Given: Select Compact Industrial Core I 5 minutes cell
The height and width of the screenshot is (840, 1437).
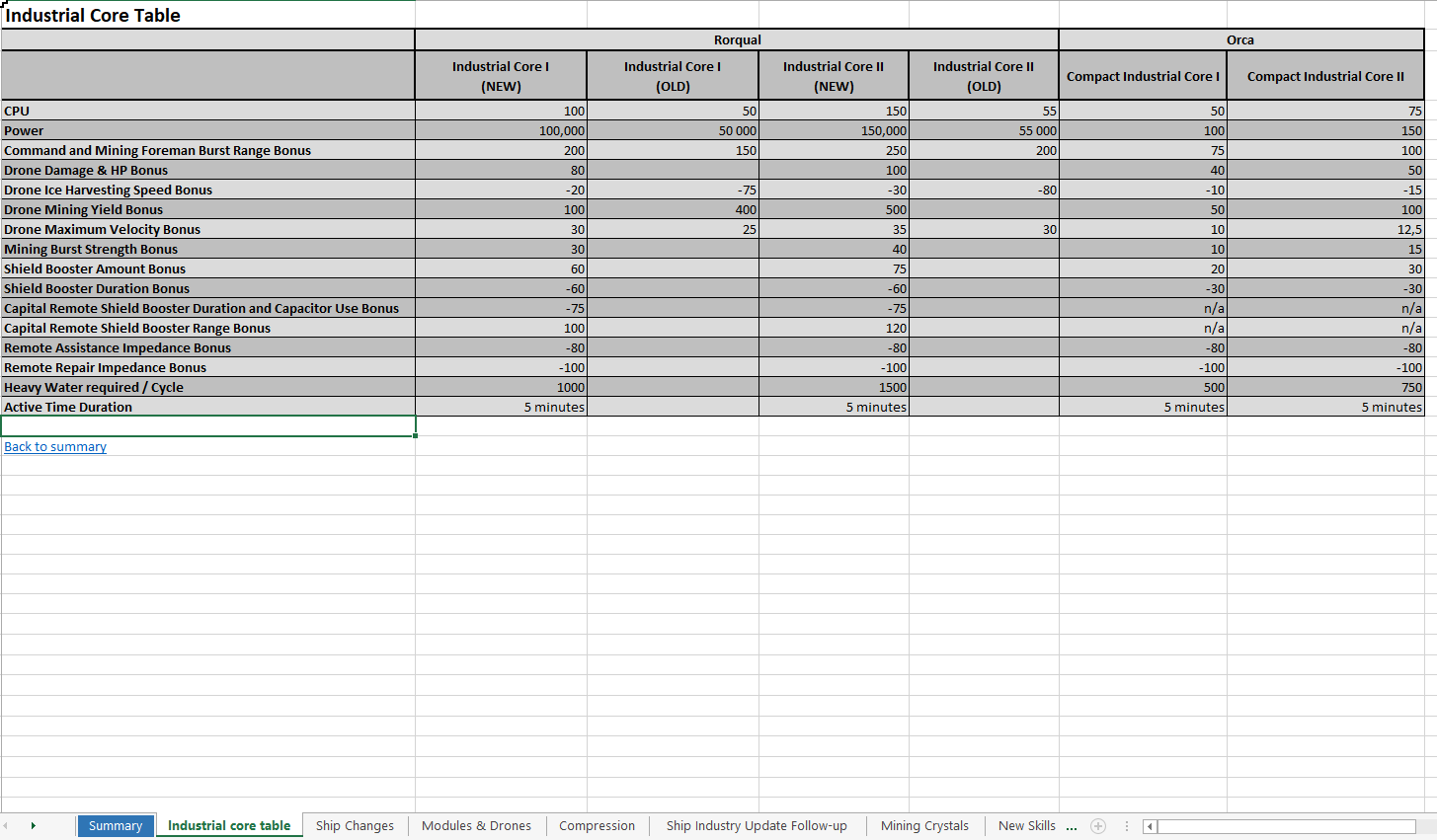Looking at the screenshot, I should tap(1143, 407).
